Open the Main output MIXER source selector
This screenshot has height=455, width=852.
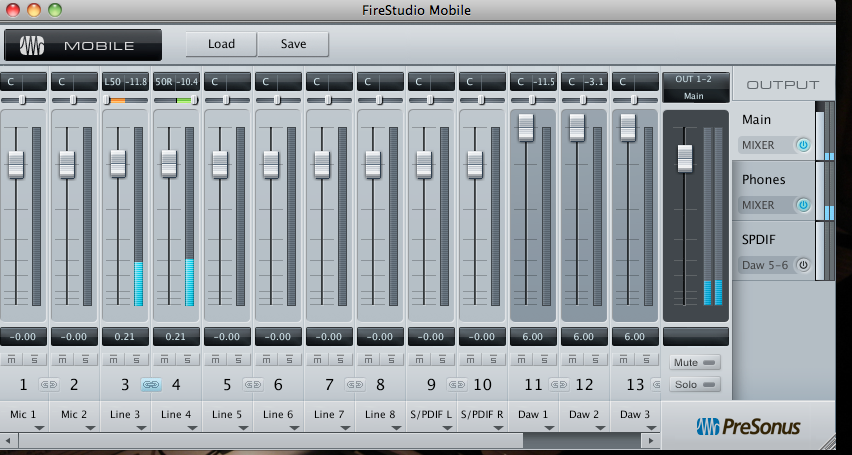click(x=765, y=145)
